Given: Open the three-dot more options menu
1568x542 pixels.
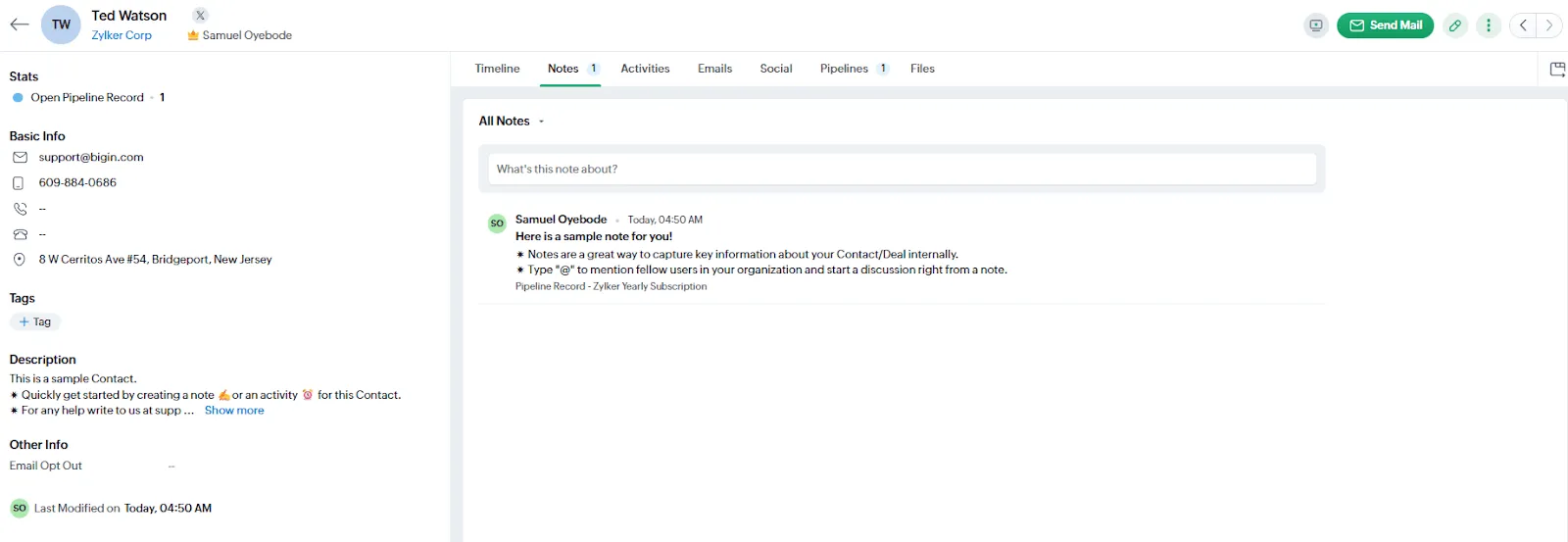Looking at the screenshot, I should pyautogui.click(x=1489, y=25).
